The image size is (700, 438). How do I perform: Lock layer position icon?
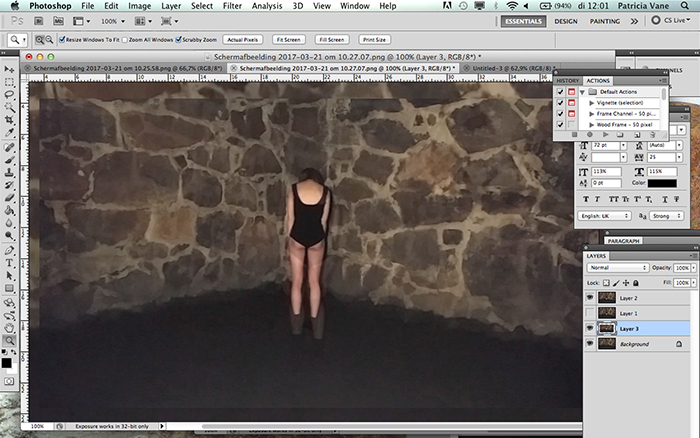point(626,283)
